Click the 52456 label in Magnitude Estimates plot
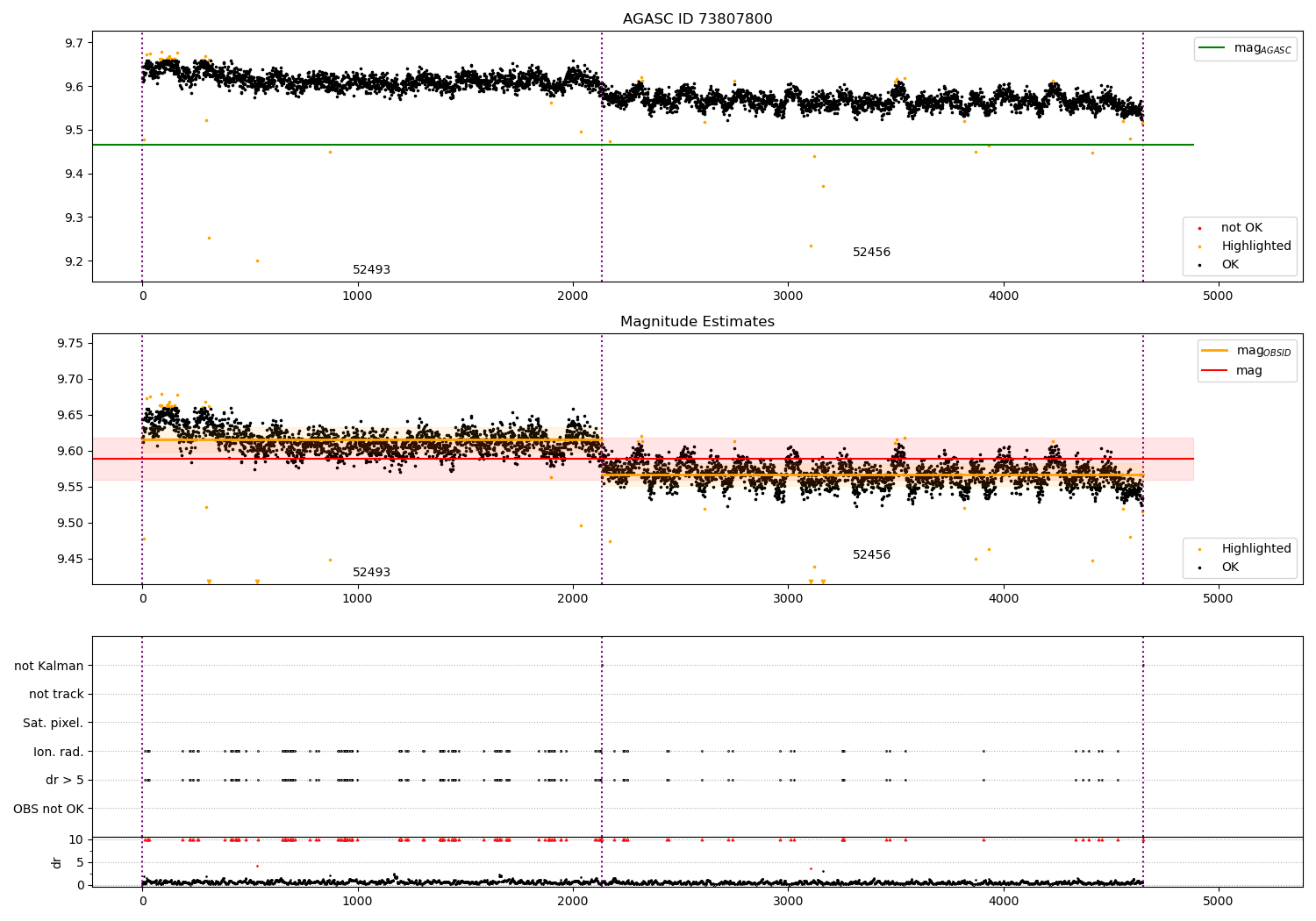Viewport: 1316px width, 921px height. (x=872, y=555)
